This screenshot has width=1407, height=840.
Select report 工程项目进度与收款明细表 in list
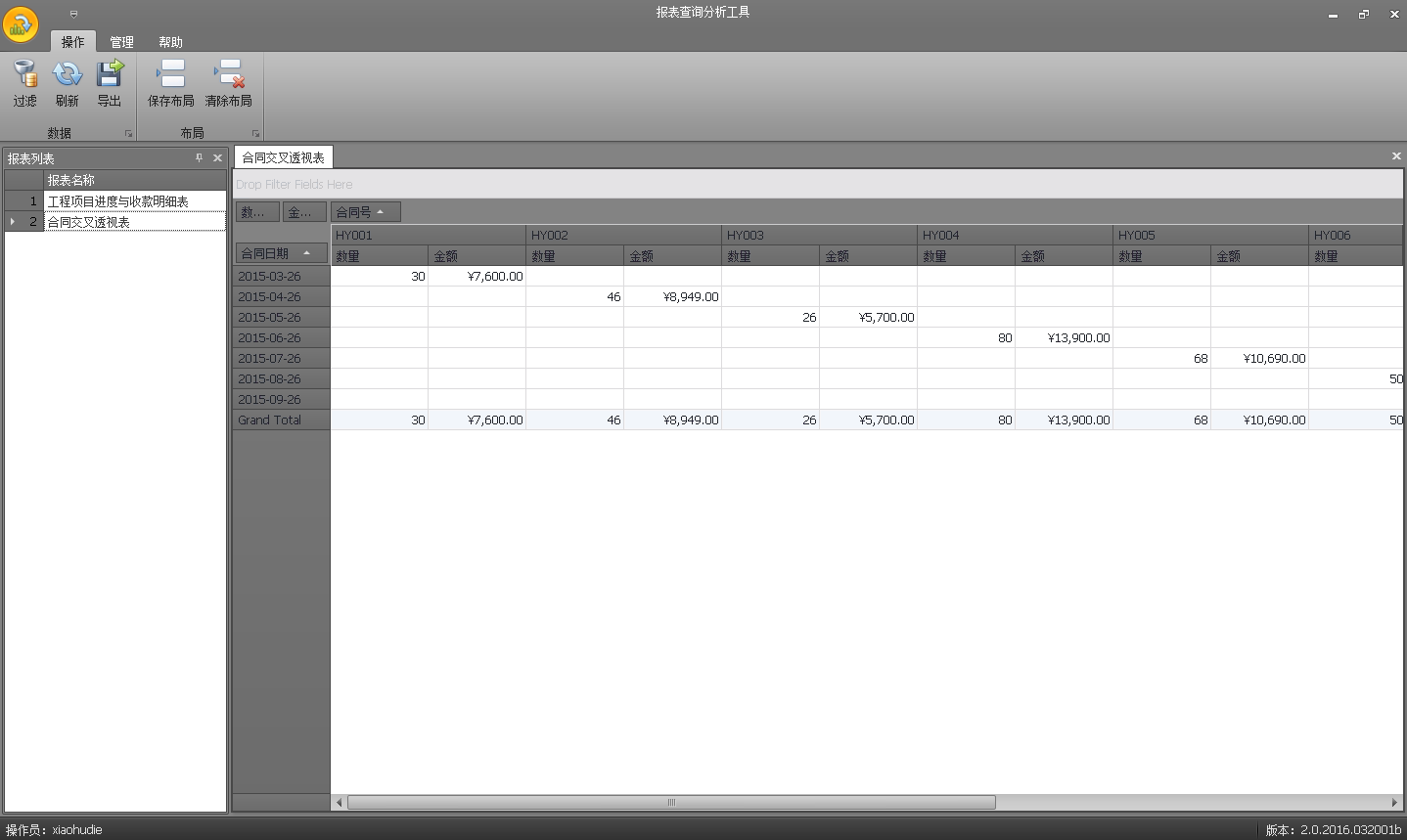pos(134,201)
